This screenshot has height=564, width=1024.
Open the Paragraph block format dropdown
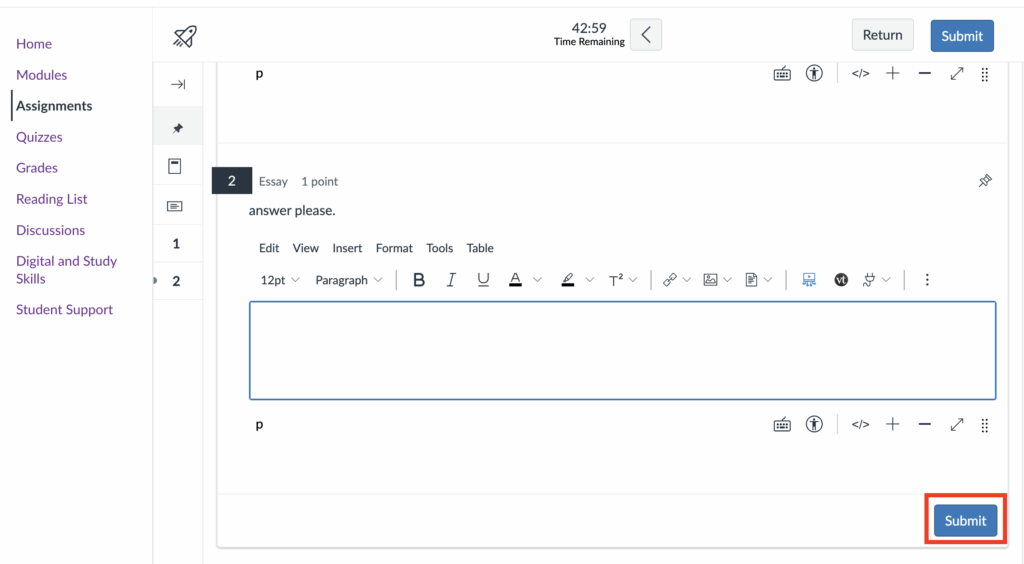click(x=349, y=280)
